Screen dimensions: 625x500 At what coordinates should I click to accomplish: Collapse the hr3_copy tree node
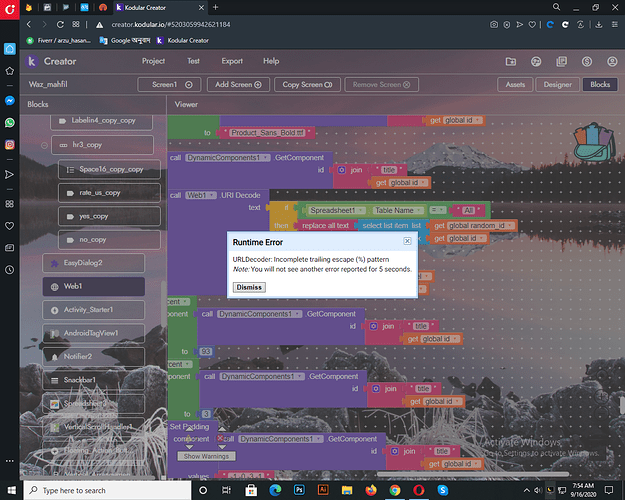click(x=44, y=146)
